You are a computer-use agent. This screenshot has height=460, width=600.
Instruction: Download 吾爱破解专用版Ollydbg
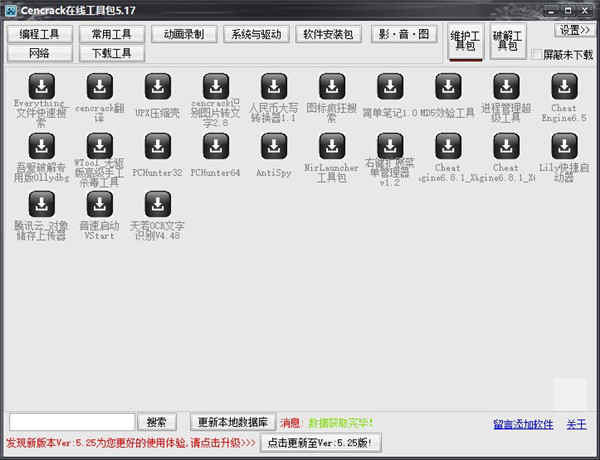(x=41, y=146)
